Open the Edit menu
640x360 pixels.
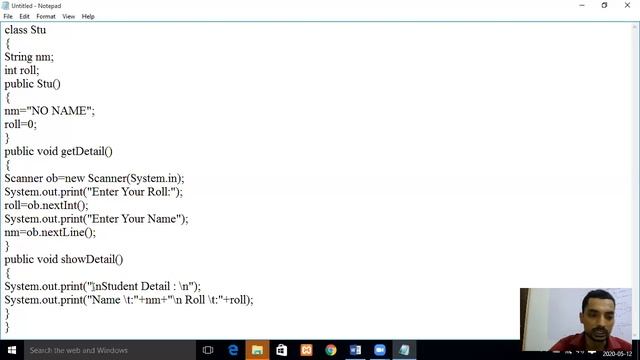(24, 16)
